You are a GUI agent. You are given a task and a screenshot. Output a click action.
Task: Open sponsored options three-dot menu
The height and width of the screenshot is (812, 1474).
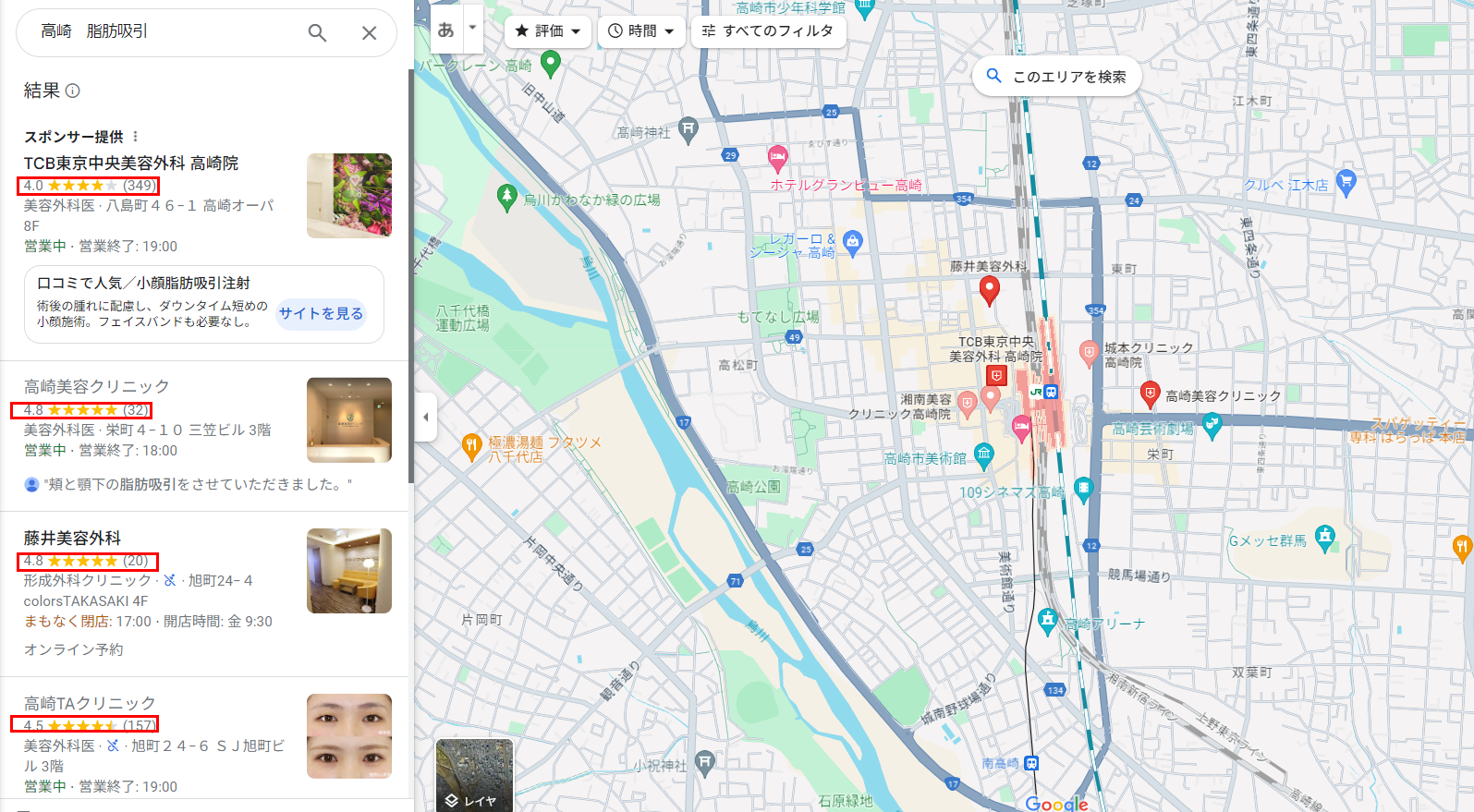click(x=135, y=136)
